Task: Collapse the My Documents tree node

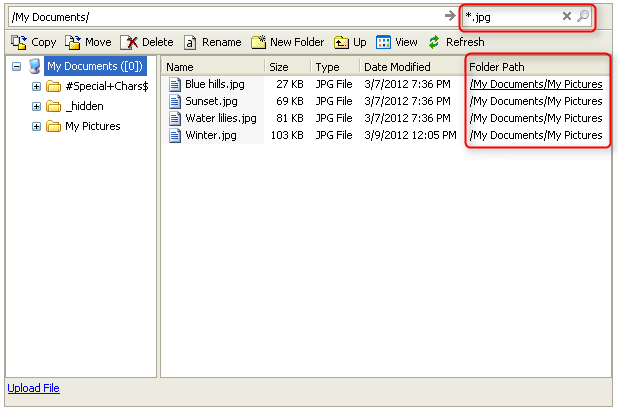Action: (17, 66)
